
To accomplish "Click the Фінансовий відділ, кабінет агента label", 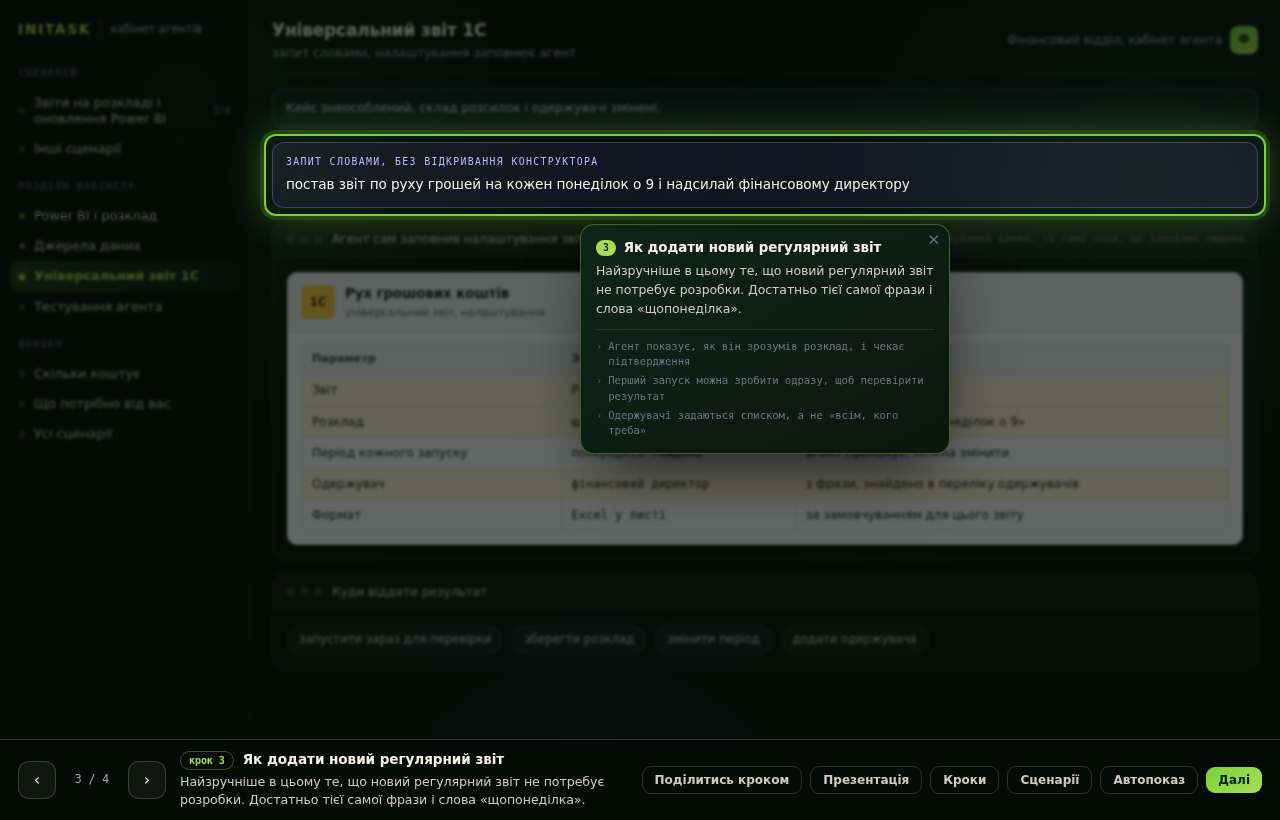I will (1114, 40).
